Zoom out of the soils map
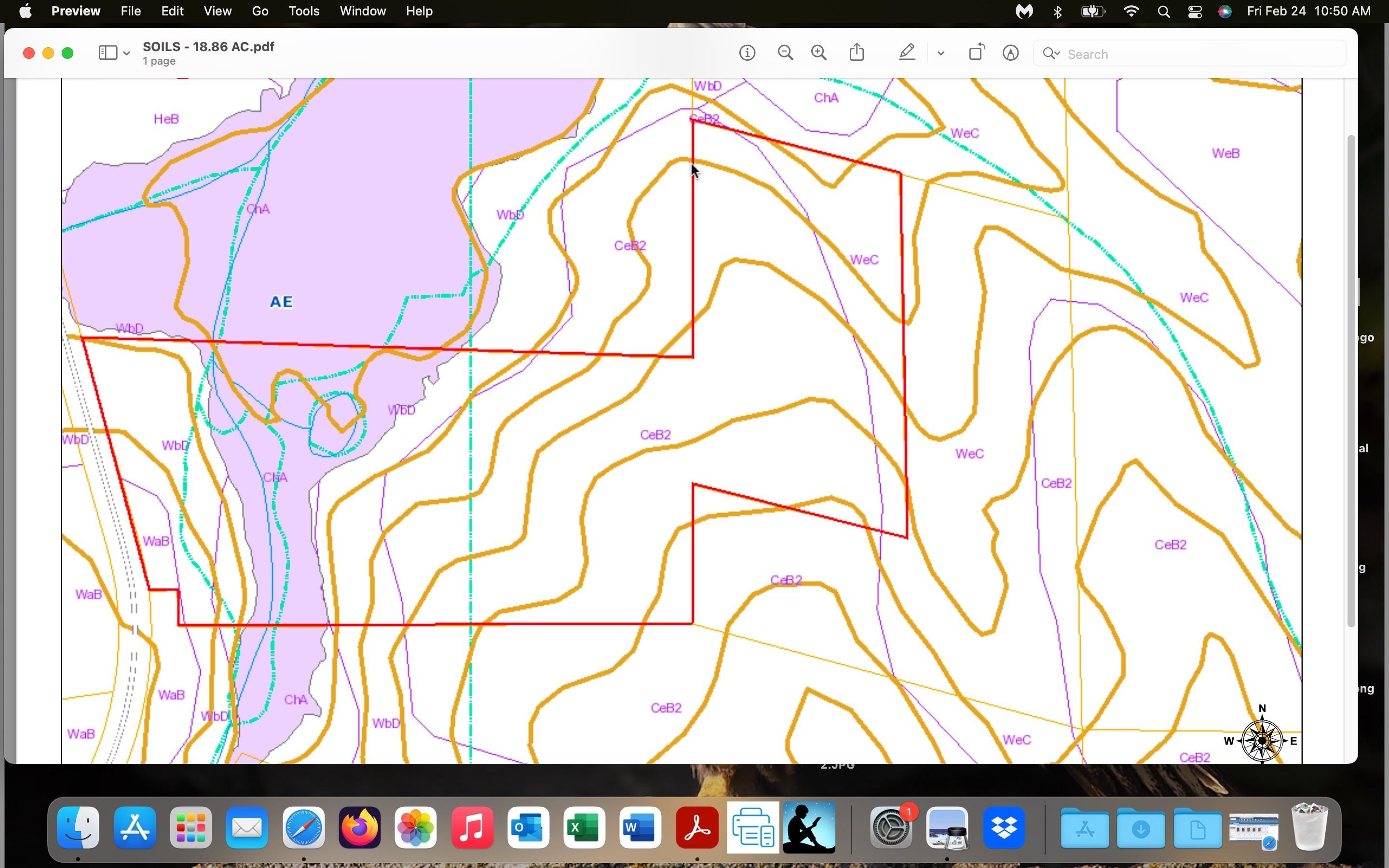The width and height of the screenshot is (1389, 868). point(785,54)
